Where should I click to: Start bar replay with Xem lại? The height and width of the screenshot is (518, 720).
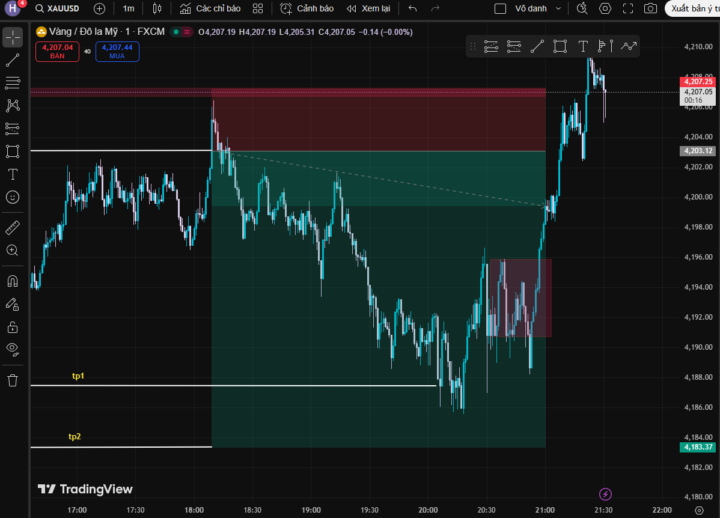pyautogui.click(x=369, y=9)
